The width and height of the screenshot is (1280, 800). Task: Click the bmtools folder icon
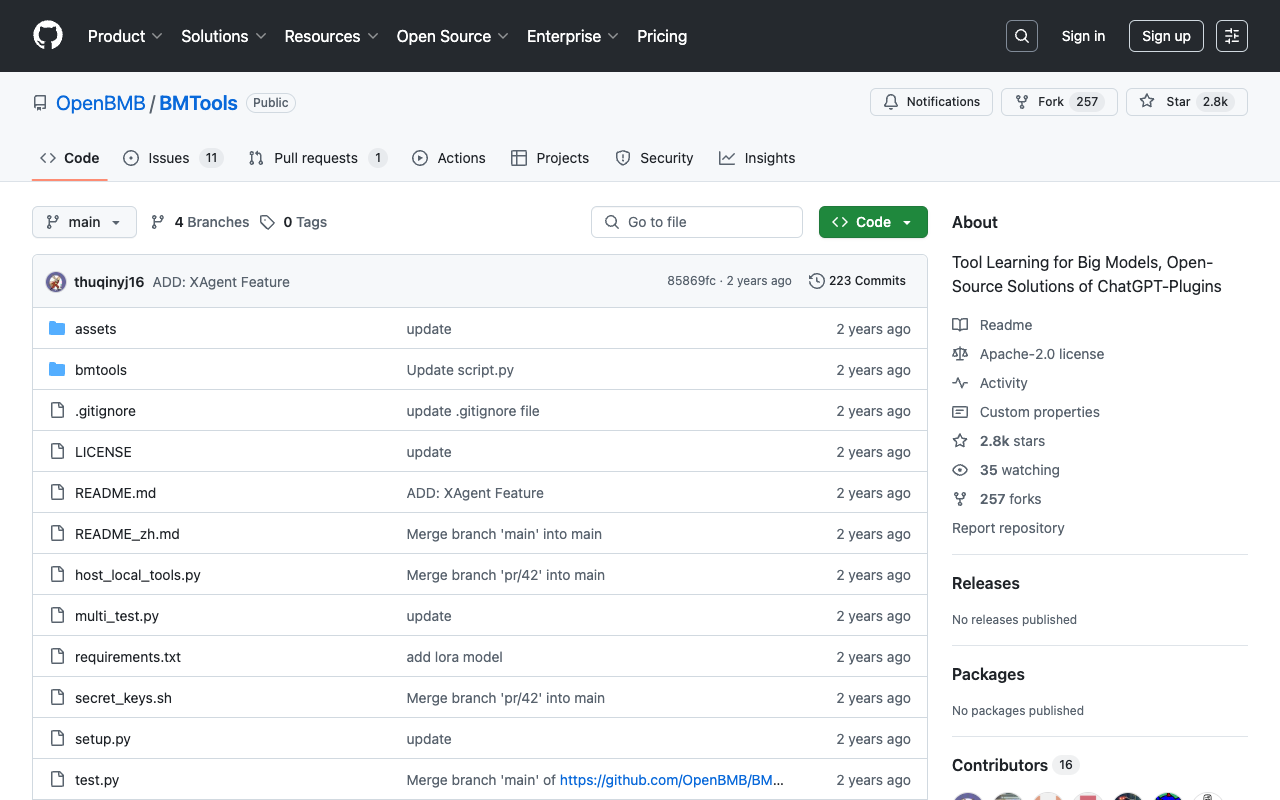coord(57,370)
